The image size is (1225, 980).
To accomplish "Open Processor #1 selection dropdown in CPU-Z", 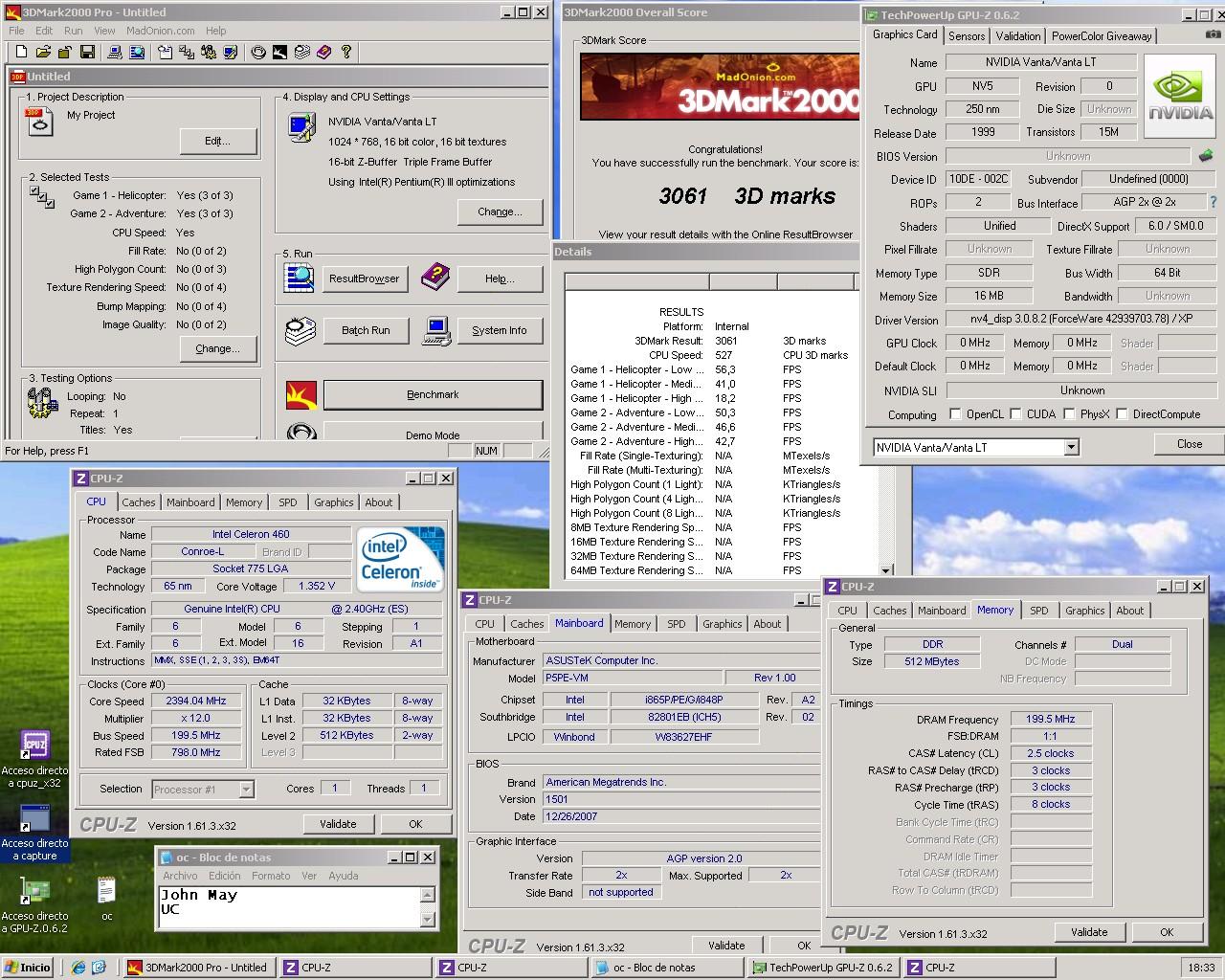I will click(x=246, y=790).
